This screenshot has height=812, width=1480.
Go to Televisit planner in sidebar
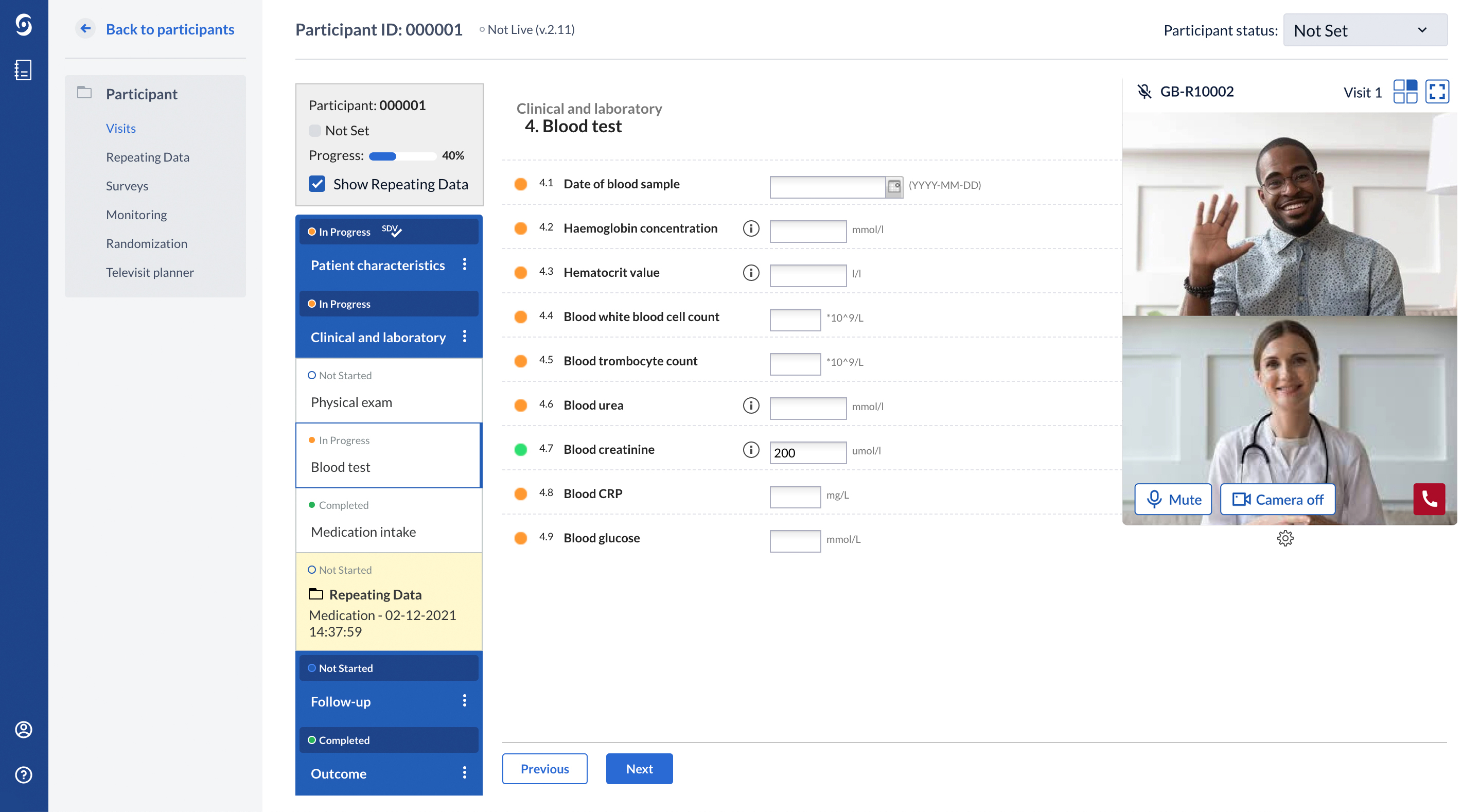149,272
